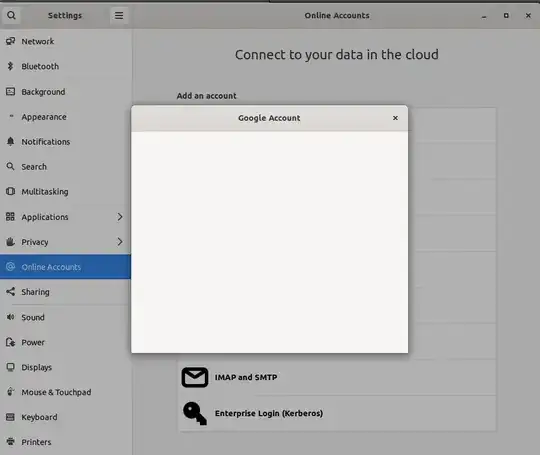Open the Appearance settings panel

coord(65,117)
